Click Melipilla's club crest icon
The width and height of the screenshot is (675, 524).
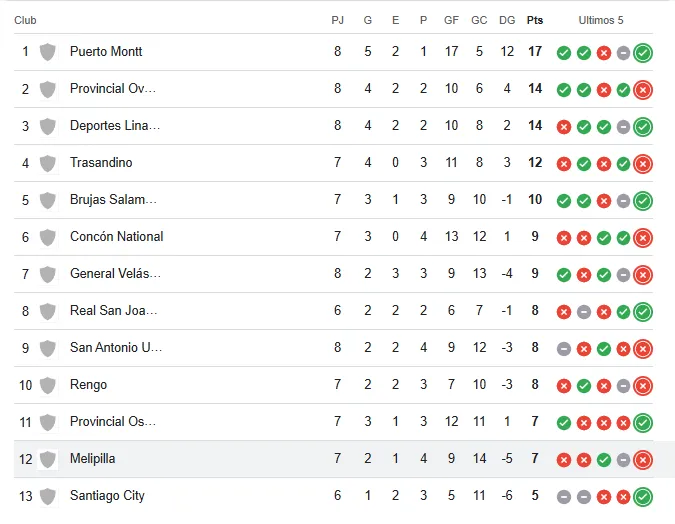(47, 459)
